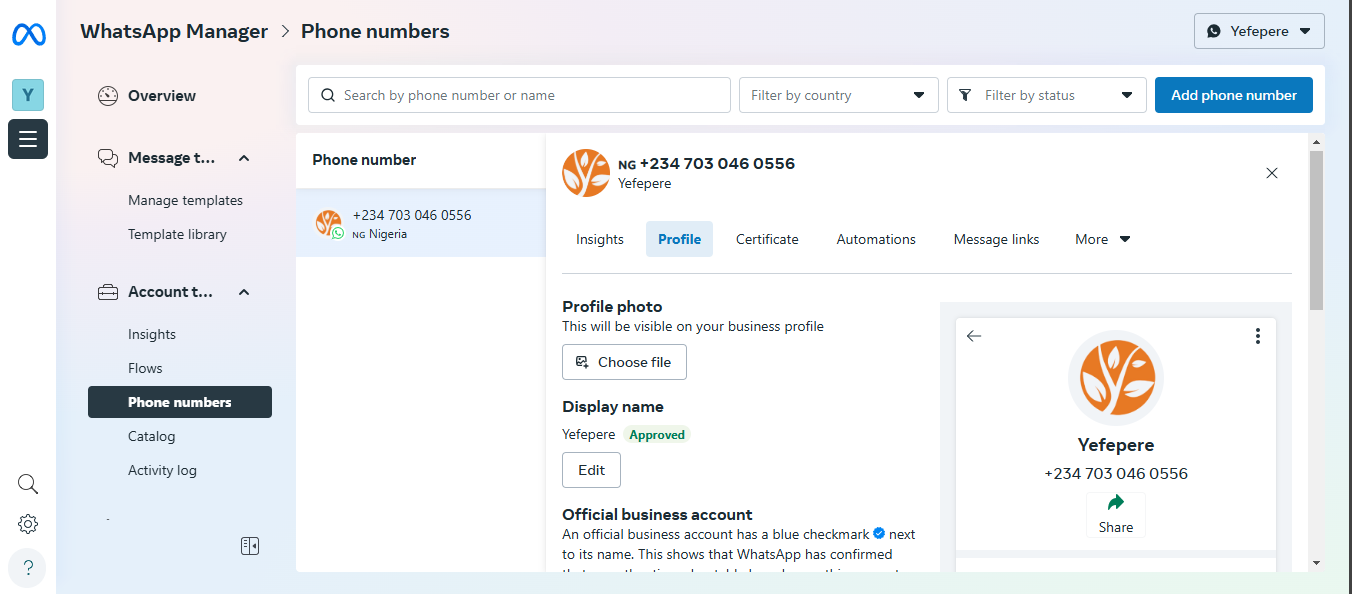Focus the search by phone number field

coord(519,95)
